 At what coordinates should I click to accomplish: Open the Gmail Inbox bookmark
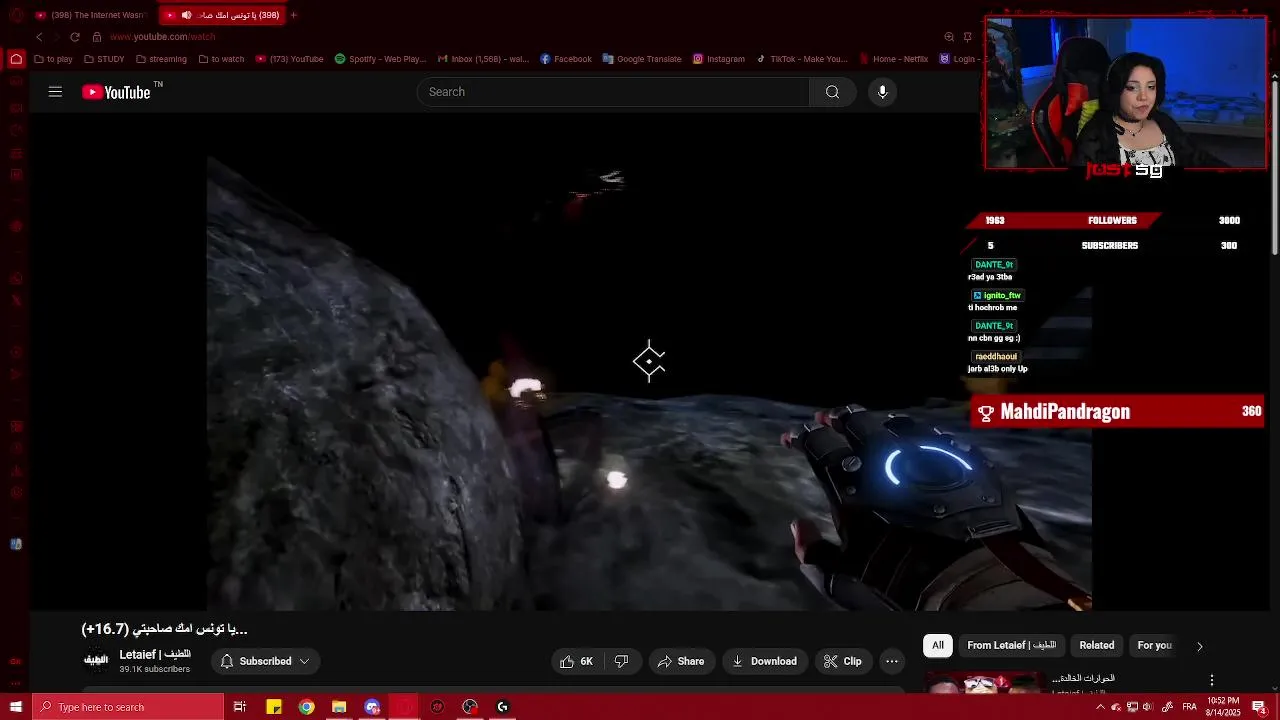click(x=484, y=59)
